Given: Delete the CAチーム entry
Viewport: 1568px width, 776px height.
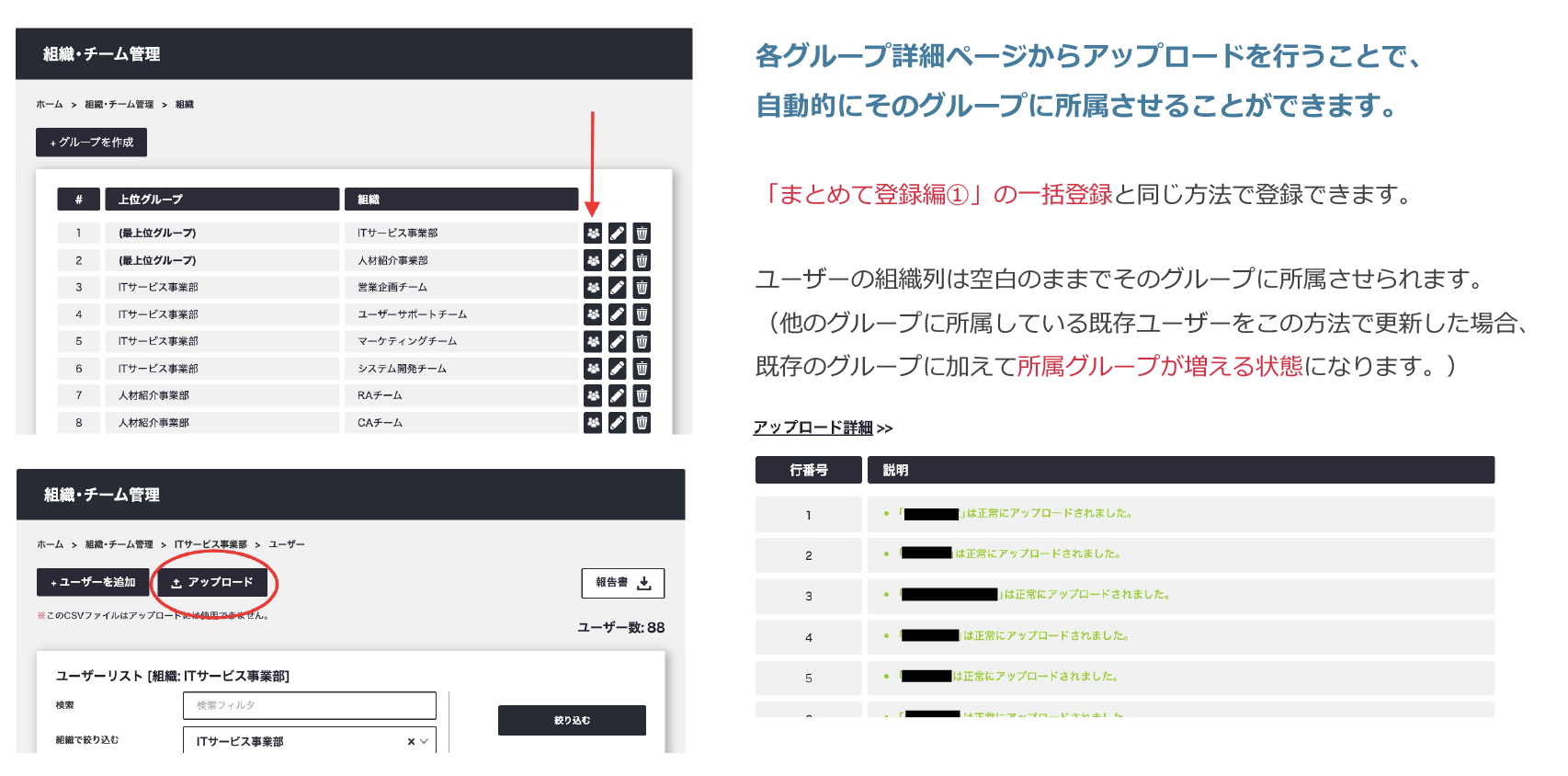Looking at the screenshot, I should click(642, 422).
